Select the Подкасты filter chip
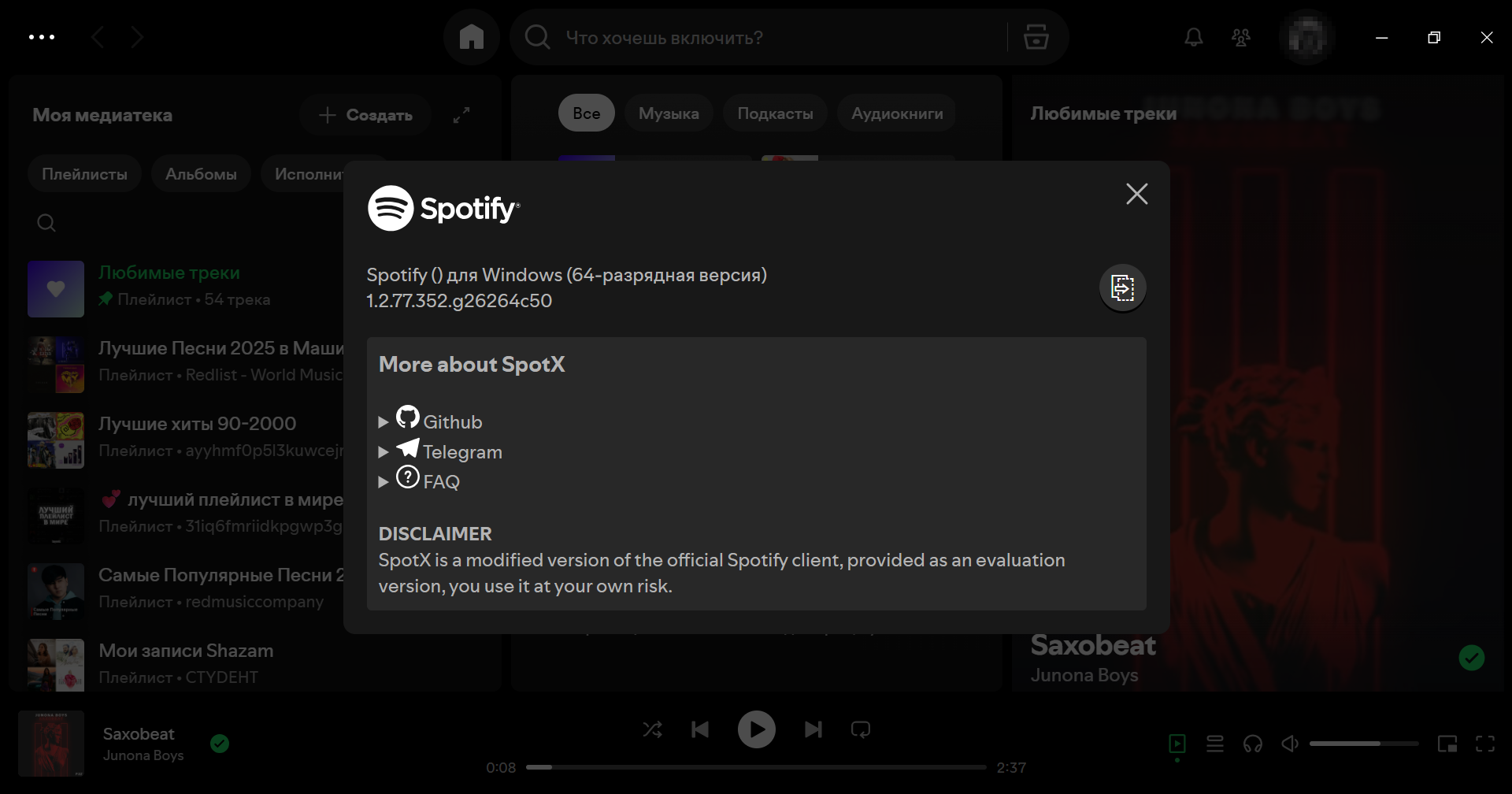 click(x=775, y=113)
